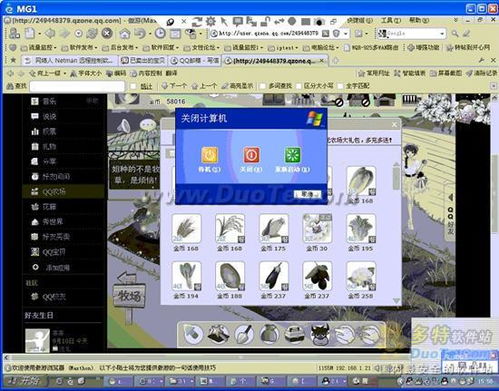Expand the address bar dropdown arrow
The image size is (499, 391).
(x=346, y=34)
